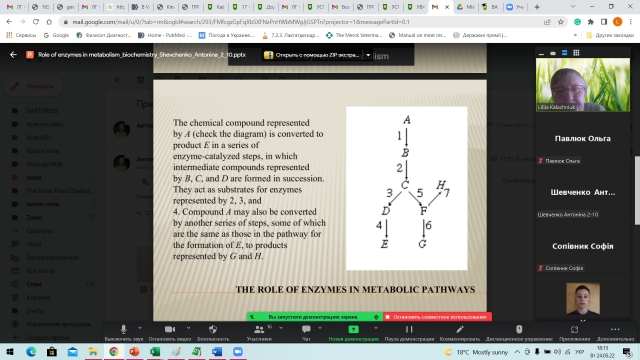
Task: Go back in Chrome
Action: (x=9, y=22)
